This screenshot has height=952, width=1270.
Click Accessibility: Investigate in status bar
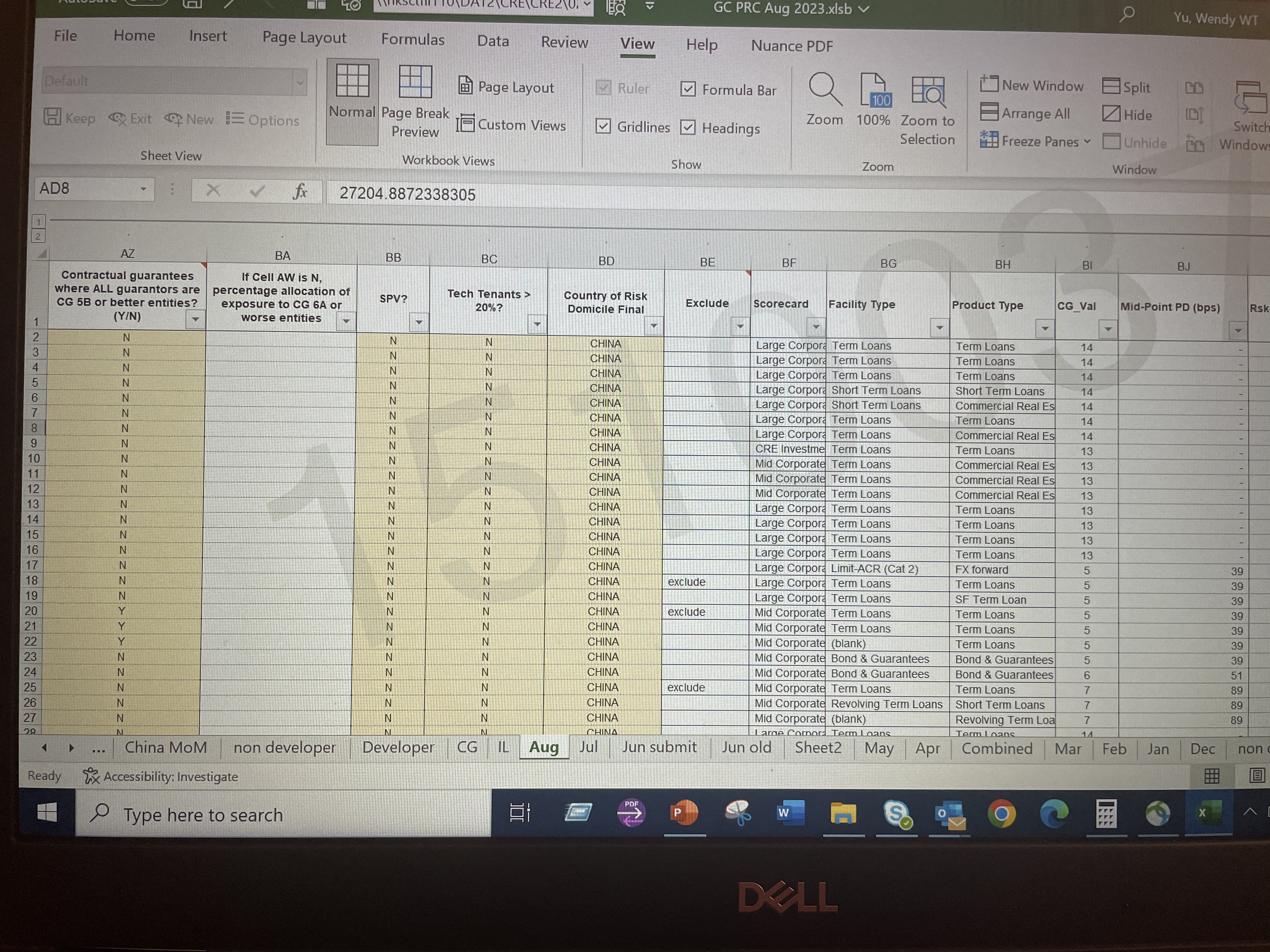(160, 776)
